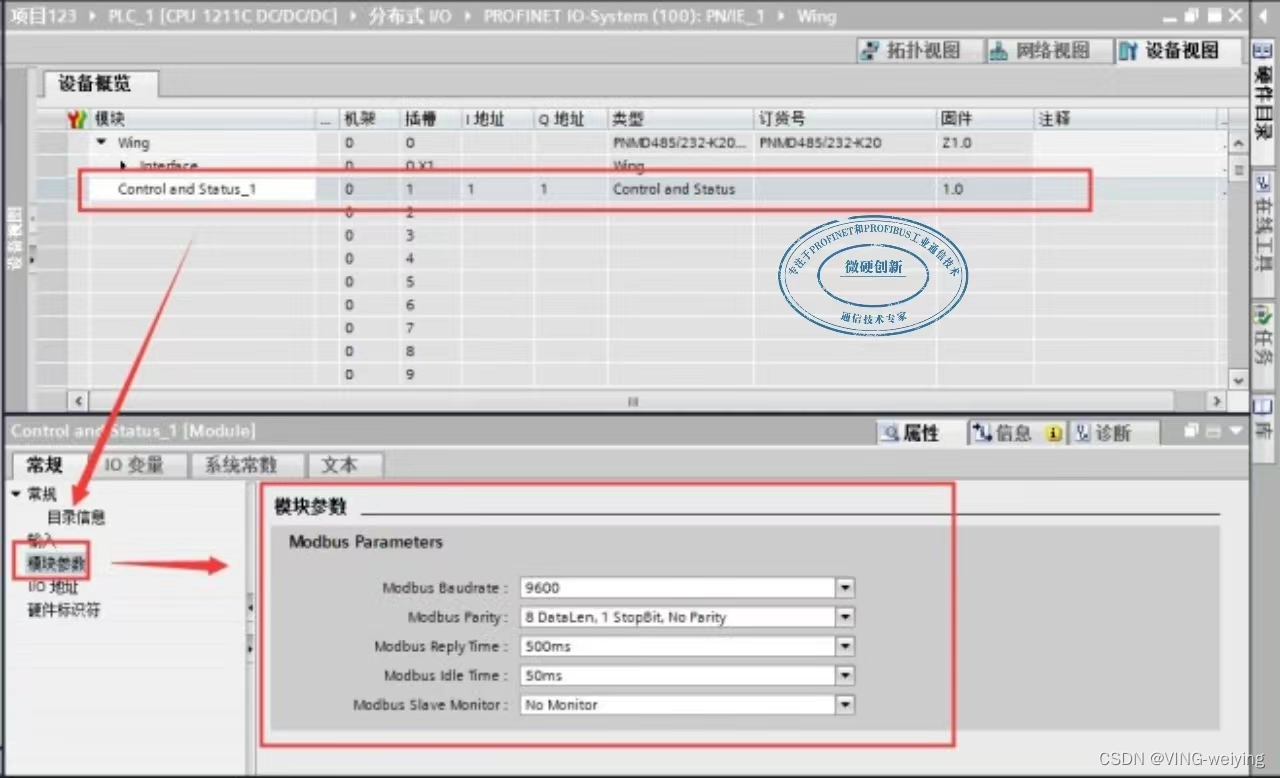This screenshot has width=1280, height=778.
Task: Open the Modbus Baudrate dropdown arrow
Action: click(846, 588)
